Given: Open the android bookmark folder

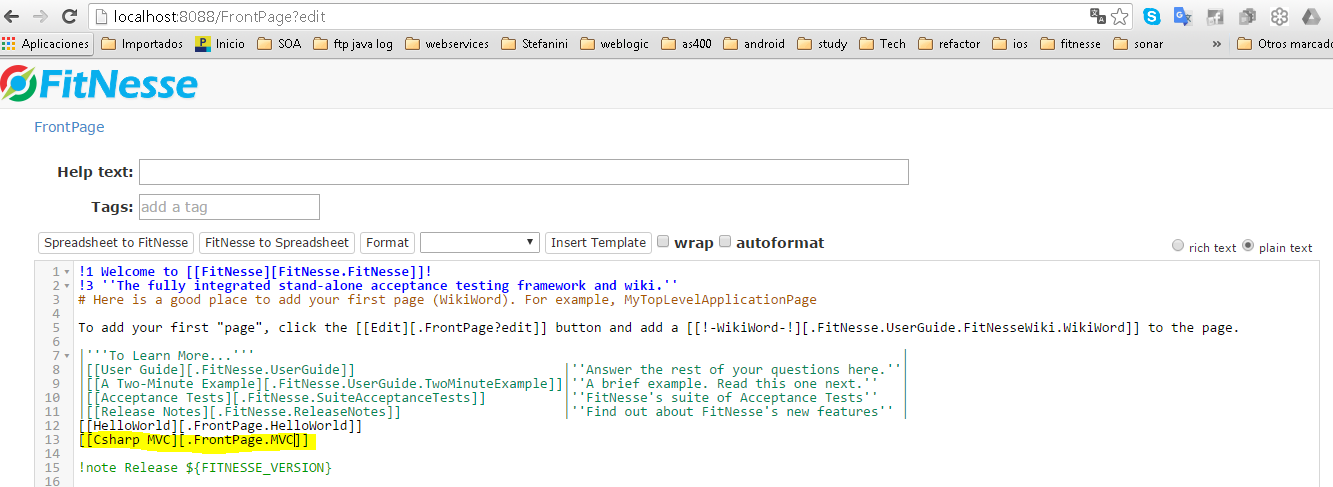Looking at the screenshot, I should tap(754, 44).
